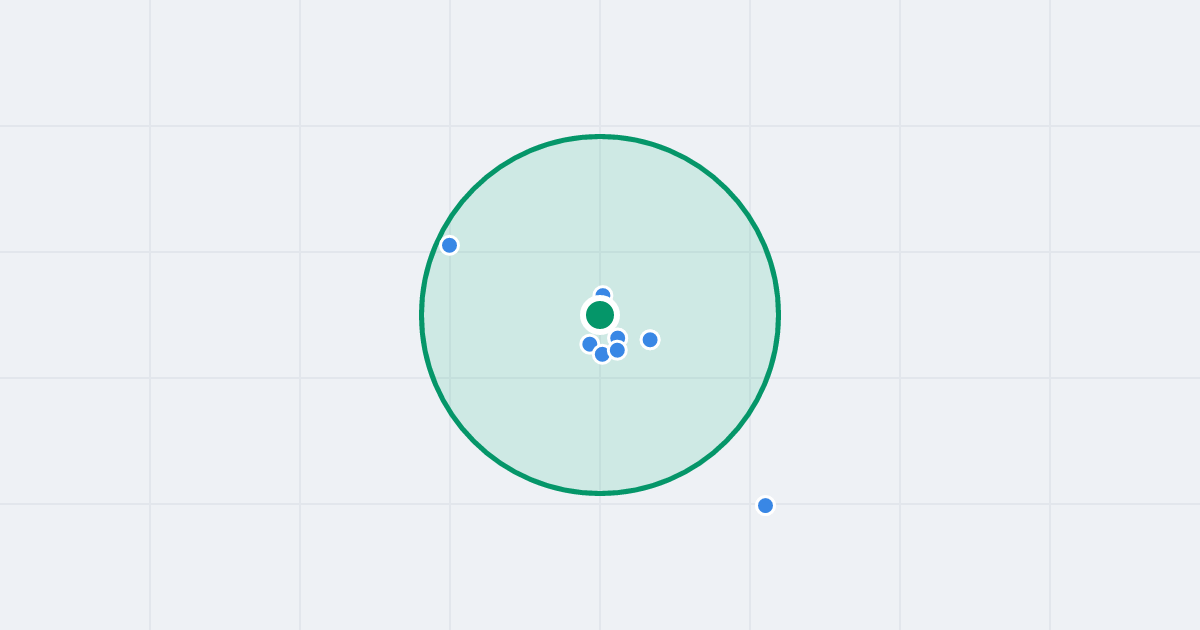The height and width of the screenshot is (630, 1200).
Task: Click the large green center marker
Action: tap(600, 315)
